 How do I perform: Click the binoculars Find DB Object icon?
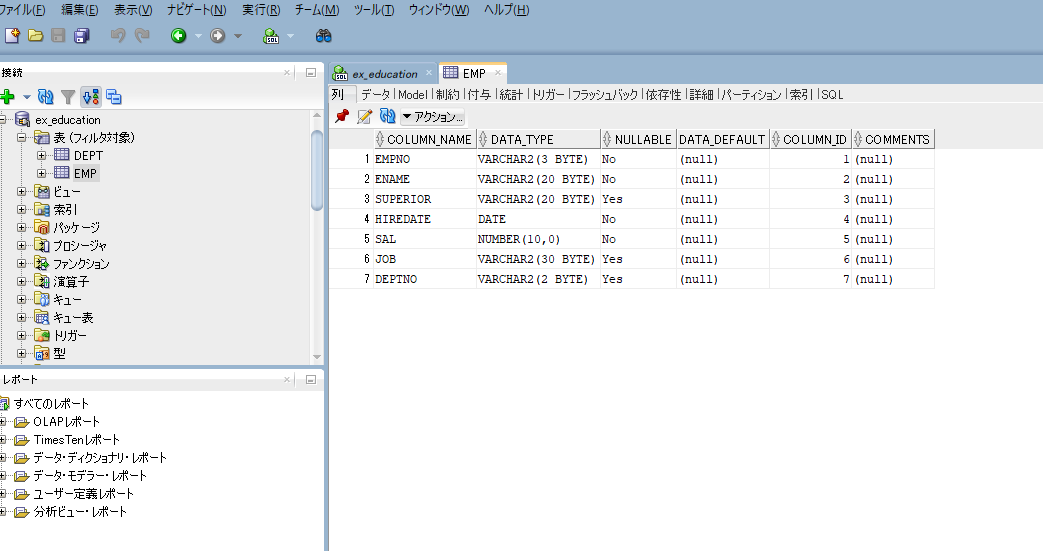(323, 36)
